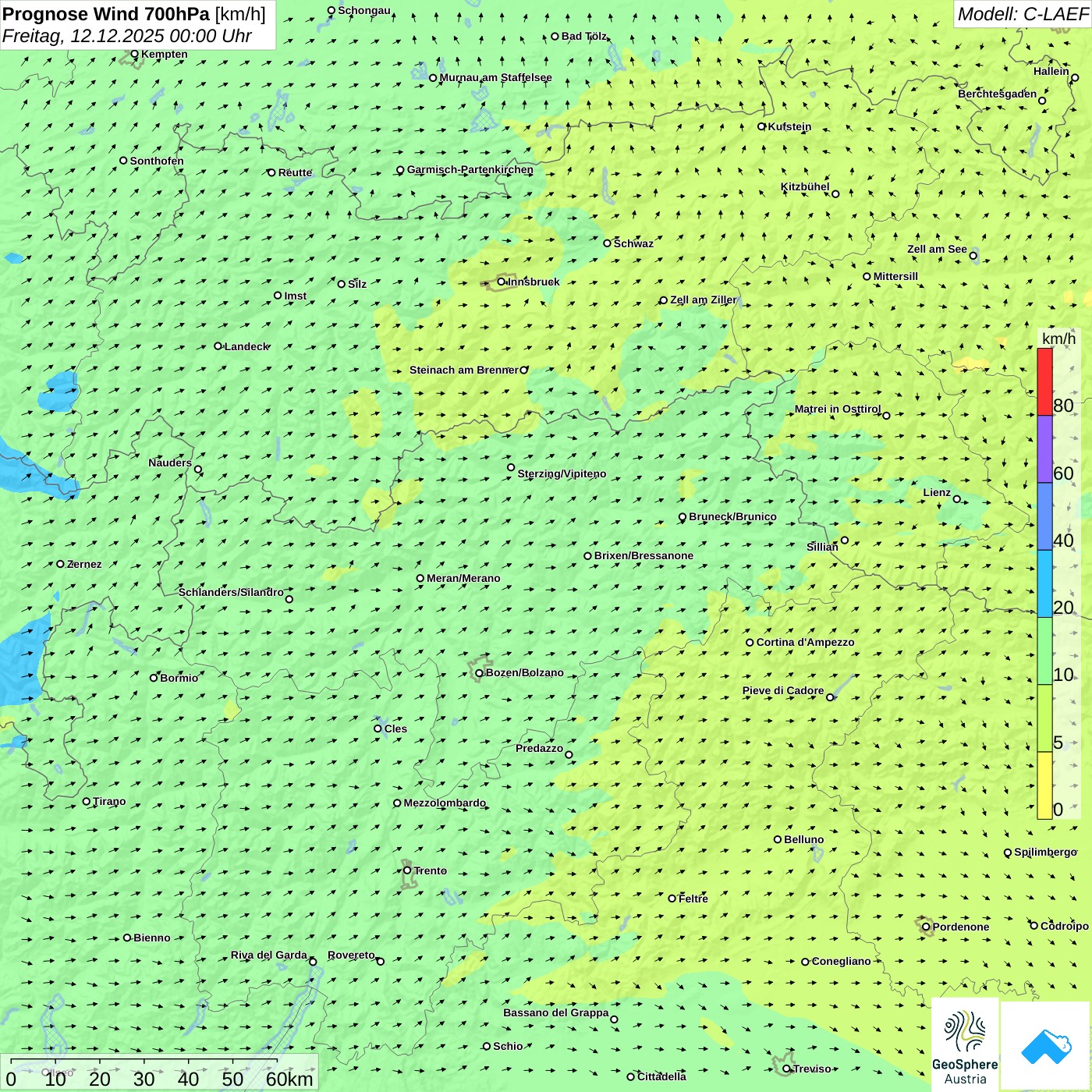This screenshot has width=1092, height=1092.
Task: Click the 'Schlanders/Silandro' label
Action: click(x=232, y=592)
